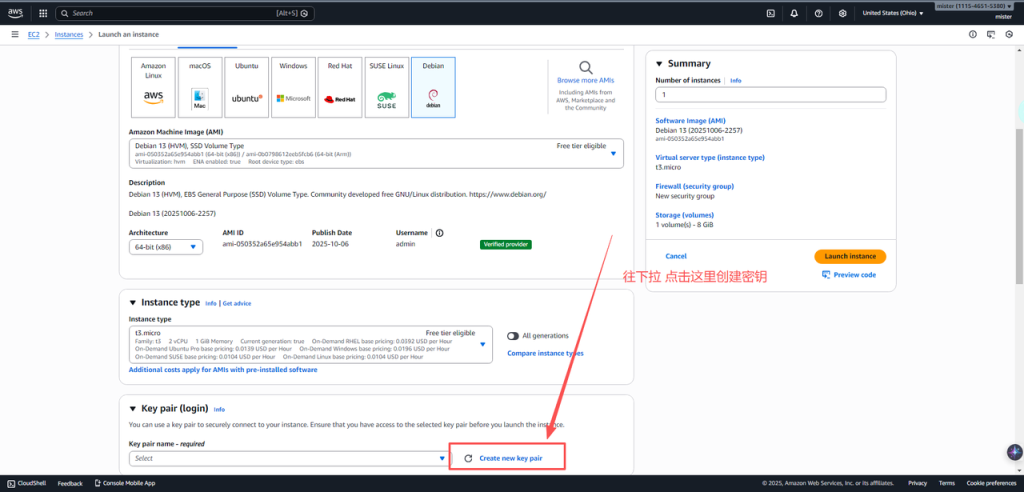Click the Browse more AMIs magnifier icon

point(585,67)
